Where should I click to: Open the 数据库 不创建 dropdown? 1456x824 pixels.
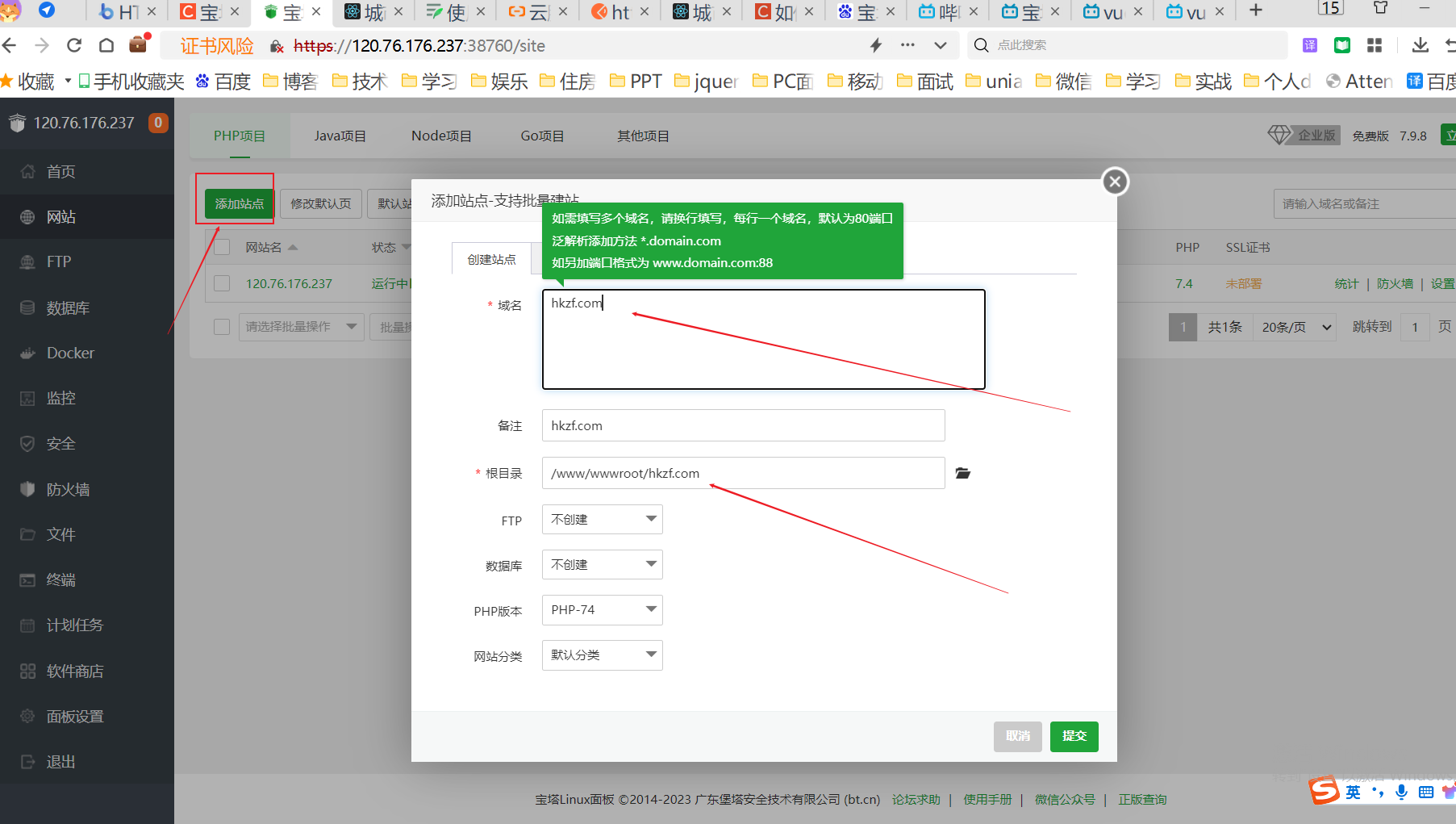pyautogui.click(x=603, y=565)
